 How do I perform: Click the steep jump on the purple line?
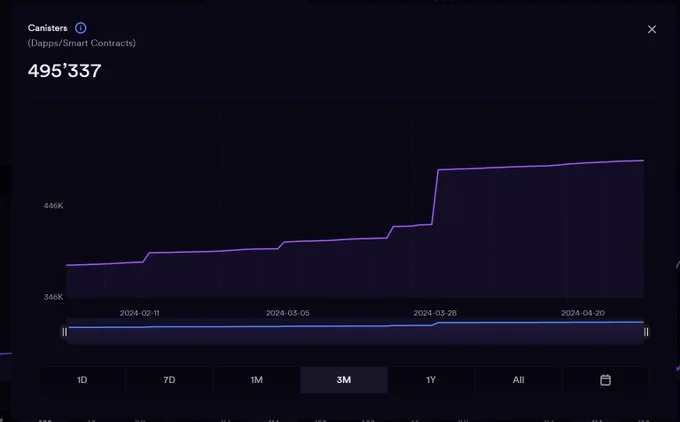tap(435, 197)
